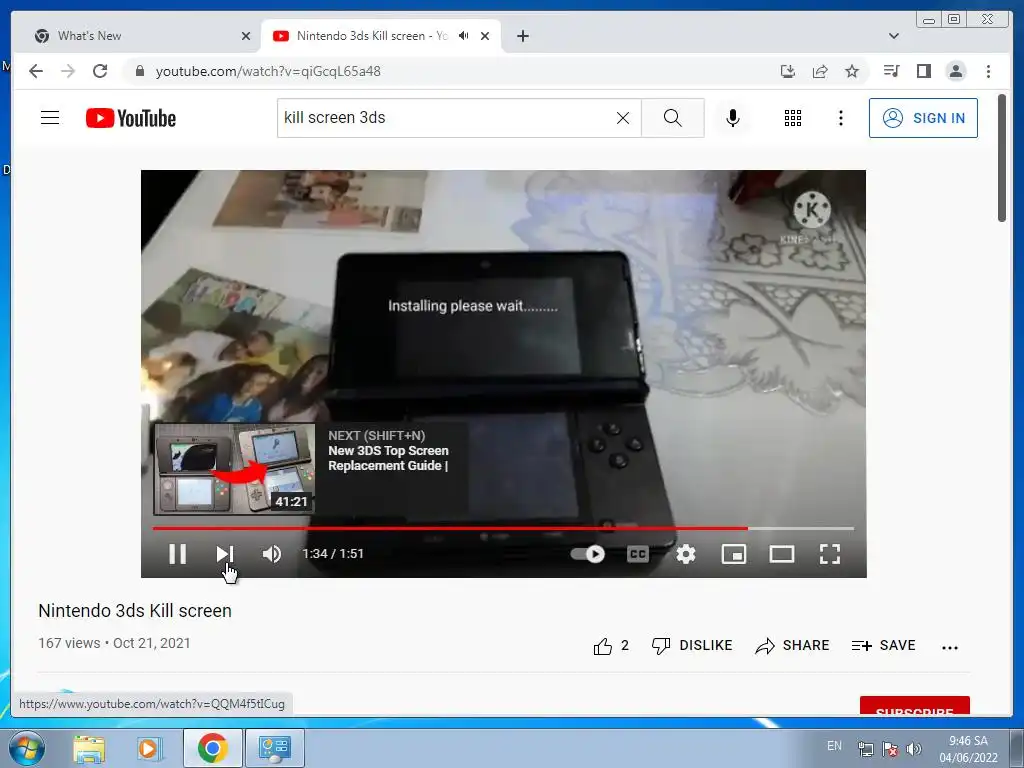The image size is (1024, 768).
Task: Reload the page
Action: click(x=100, y=71)
